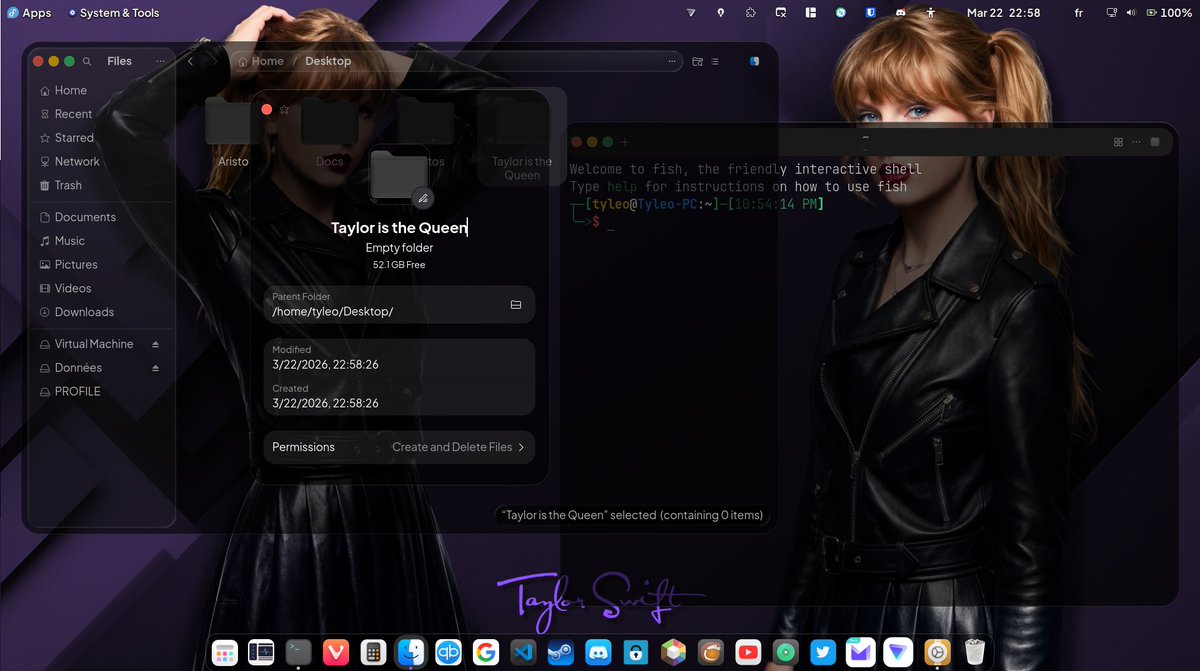Open the Apps menu in top bar
Screen dimensions: 1200x671
click(x=29, y=13)
